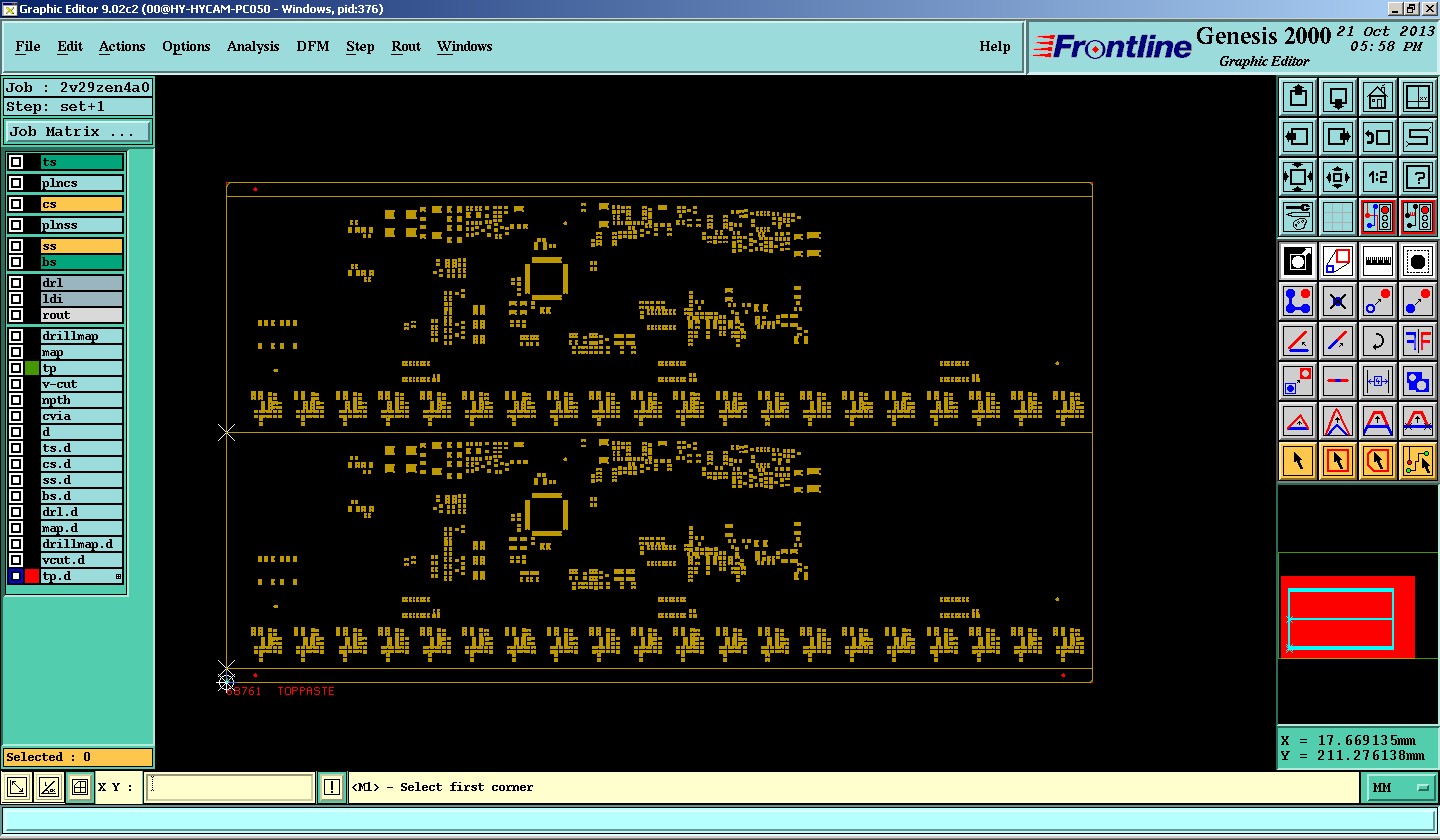Click the rectangle area select arrow icon

(1338, 461)
